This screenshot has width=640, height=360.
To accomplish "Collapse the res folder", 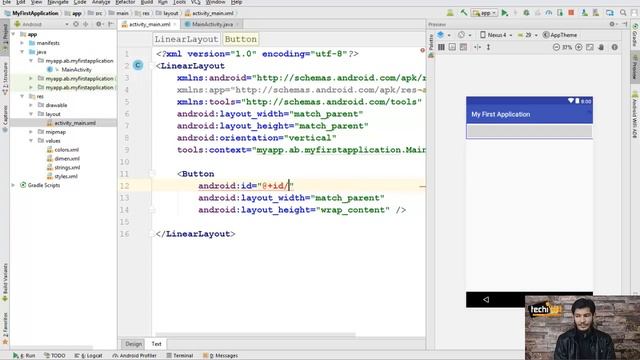I will [22, 96].
